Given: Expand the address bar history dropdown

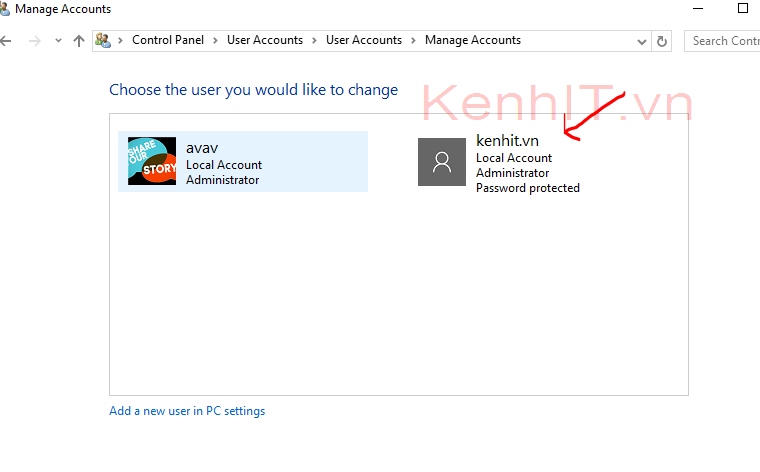Looking at the screenshot, I should (642, 41).
